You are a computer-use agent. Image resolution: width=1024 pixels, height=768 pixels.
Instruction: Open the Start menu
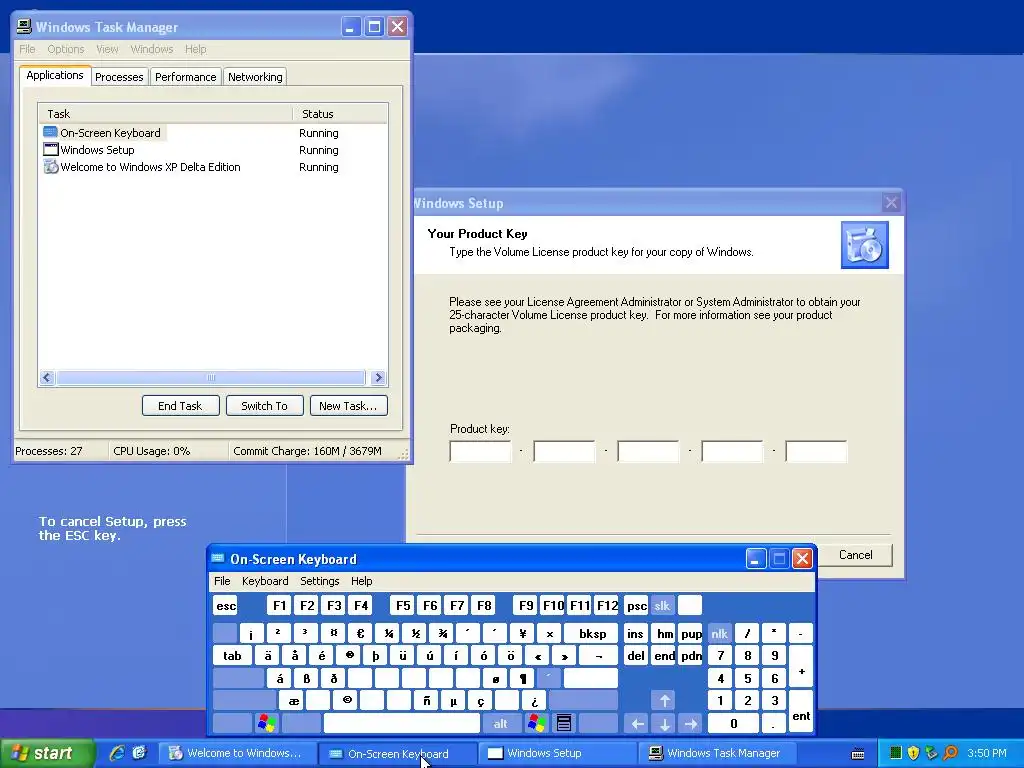point(46,753)
